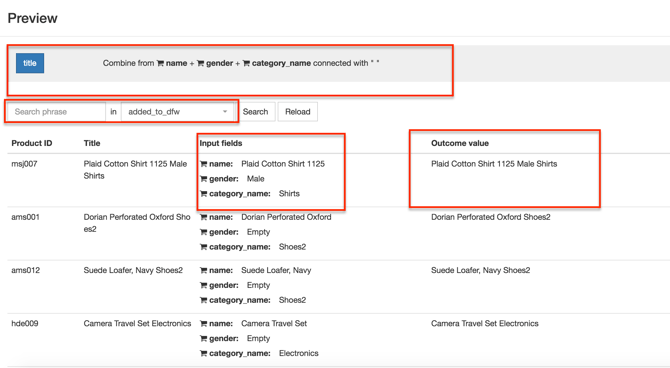
Task: Click the dropdown arrow of field selector
Action: tap(225, 112)
